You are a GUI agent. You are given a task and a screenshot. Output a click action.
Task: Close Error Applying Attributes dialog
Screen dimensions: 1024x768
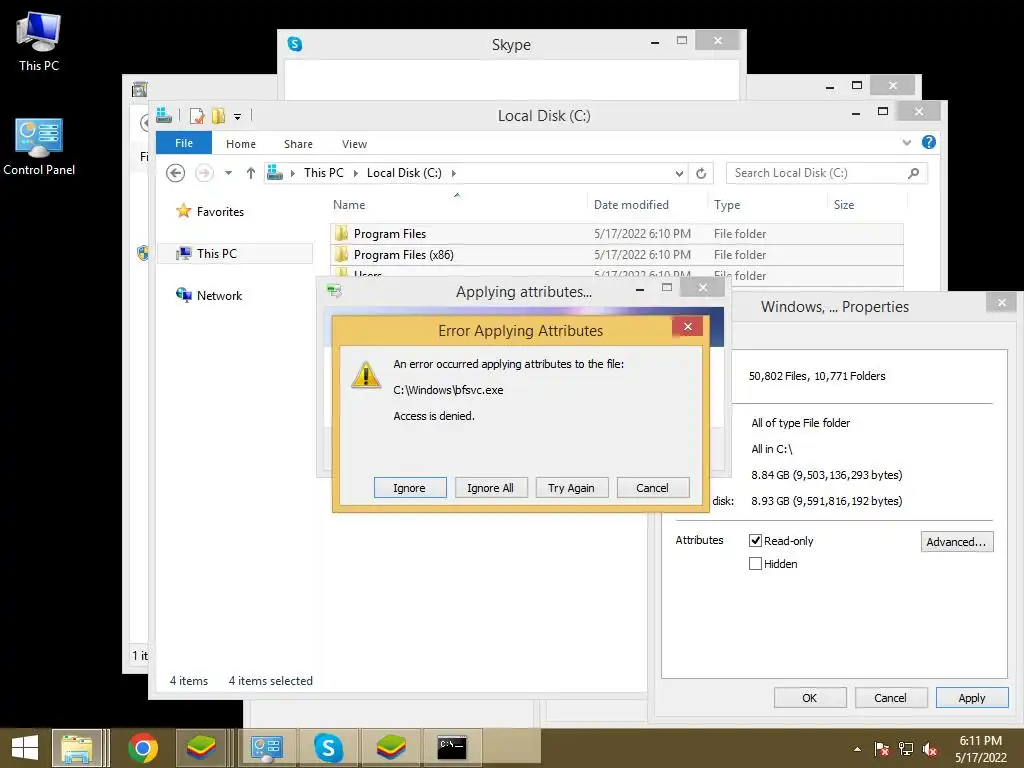pyautogui.click(x=688, y=327)
